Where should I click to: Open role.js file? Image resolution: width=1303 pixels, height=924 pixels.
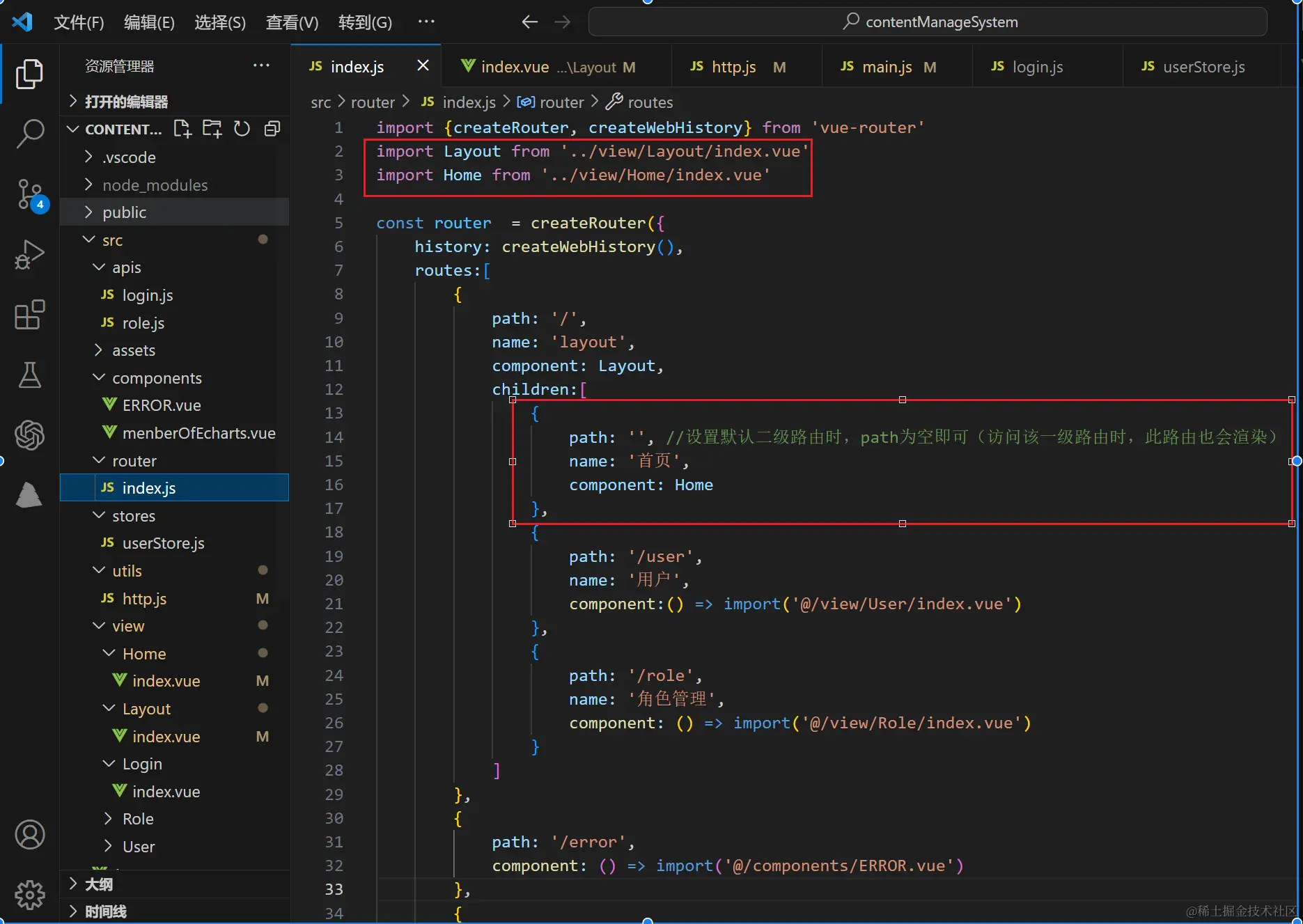tap(175, 322)
